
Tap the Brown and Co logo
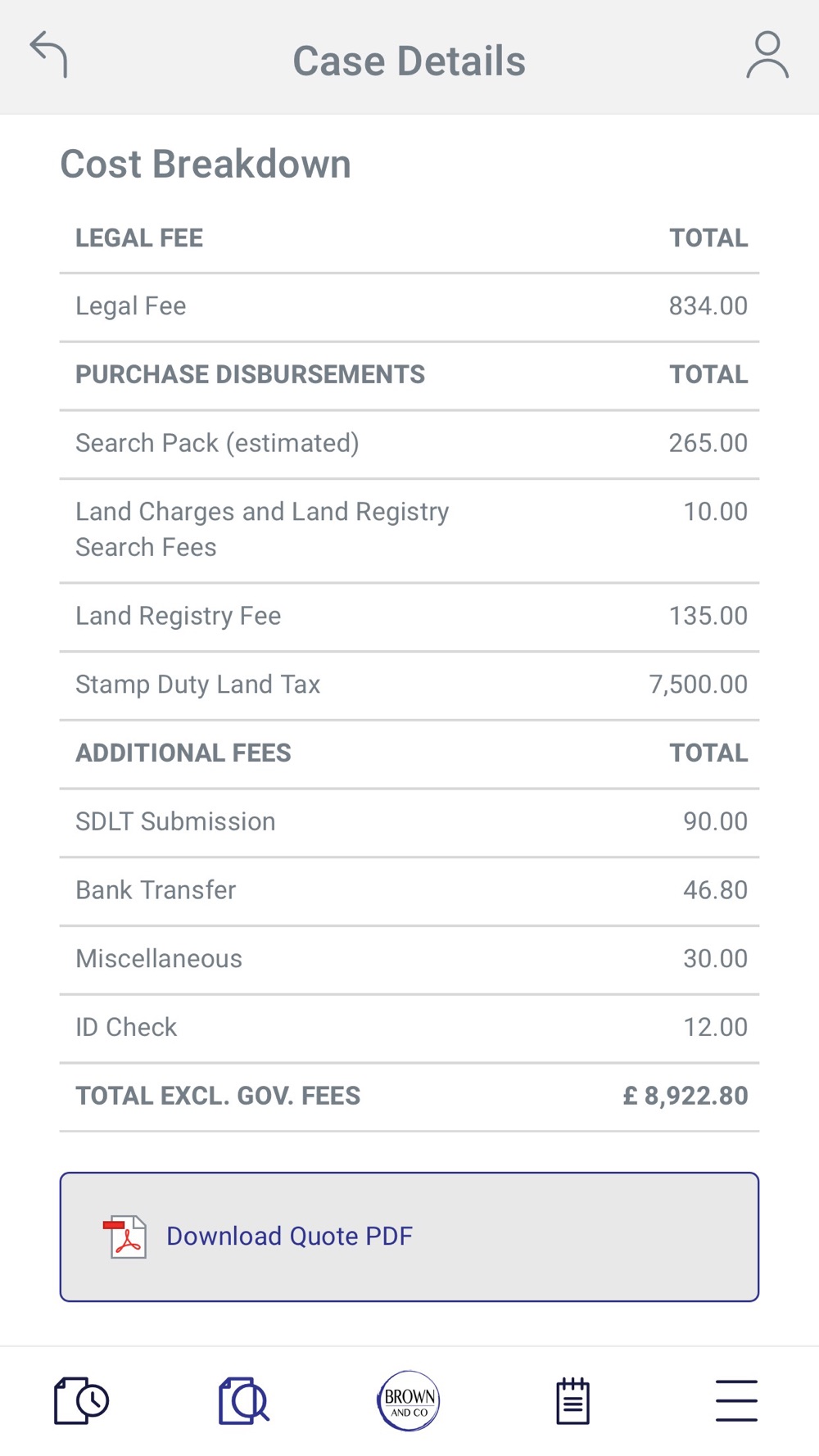409,1400
